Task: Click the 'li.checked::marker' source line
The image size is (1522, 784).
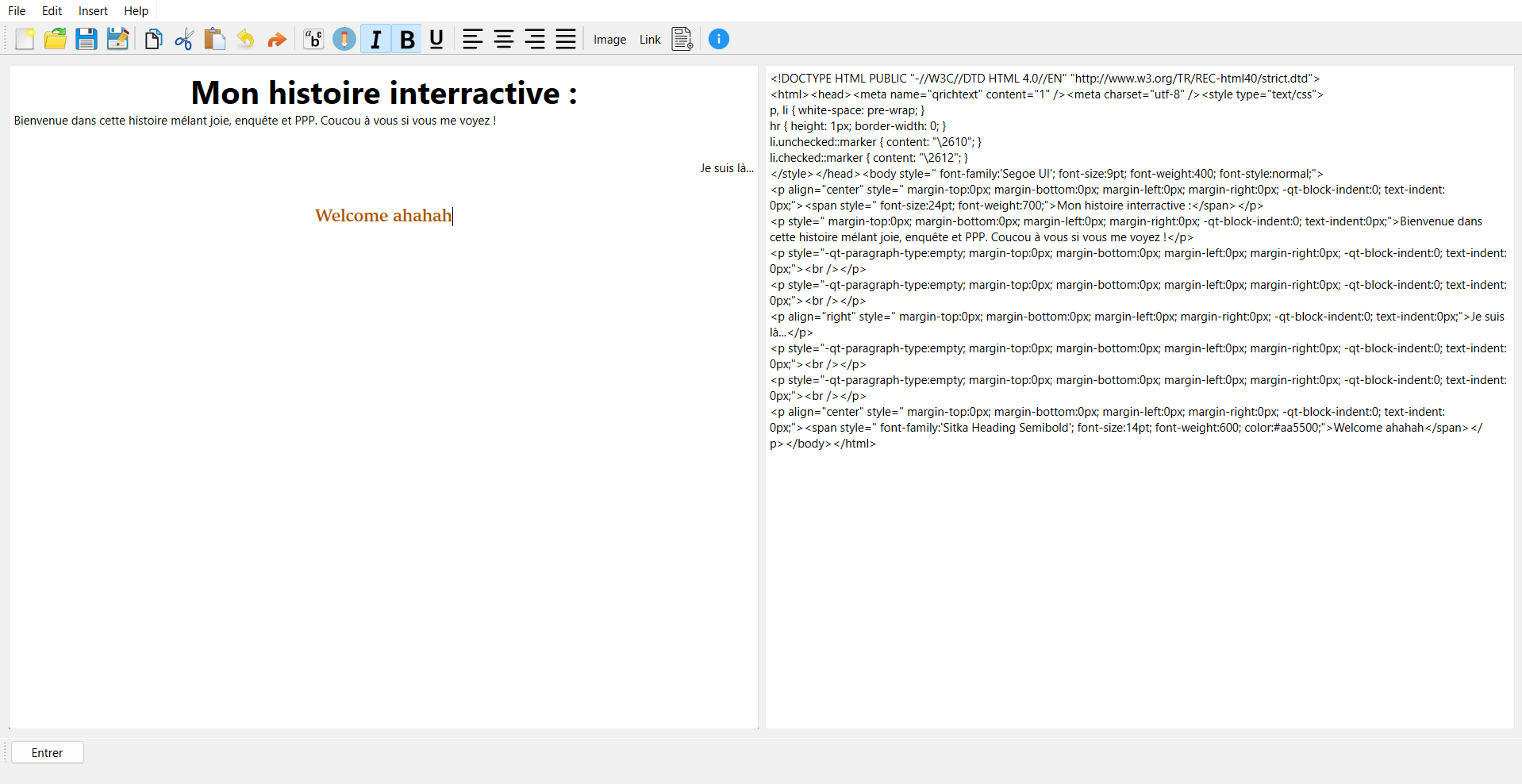Action: (x=869, y=158)
